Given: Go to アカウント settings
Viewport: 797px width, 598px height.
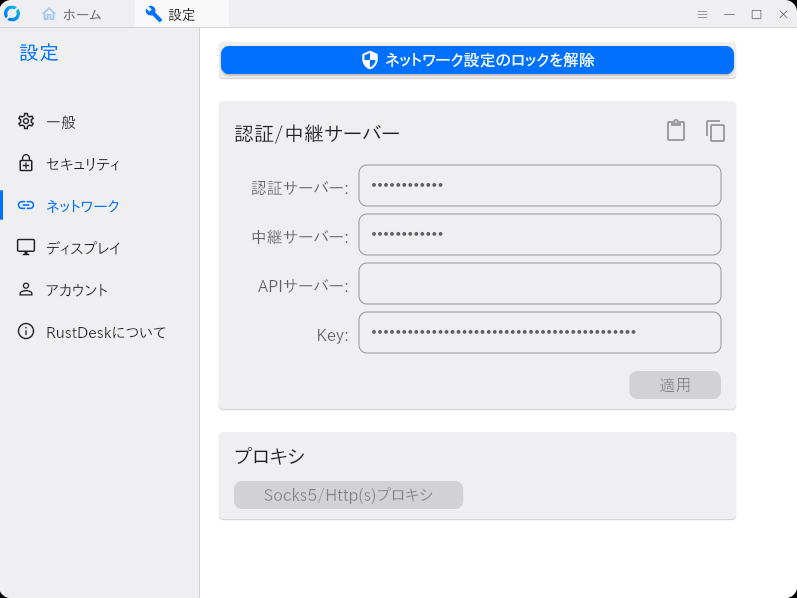Looking at the screenshot, I should [99, 290].
